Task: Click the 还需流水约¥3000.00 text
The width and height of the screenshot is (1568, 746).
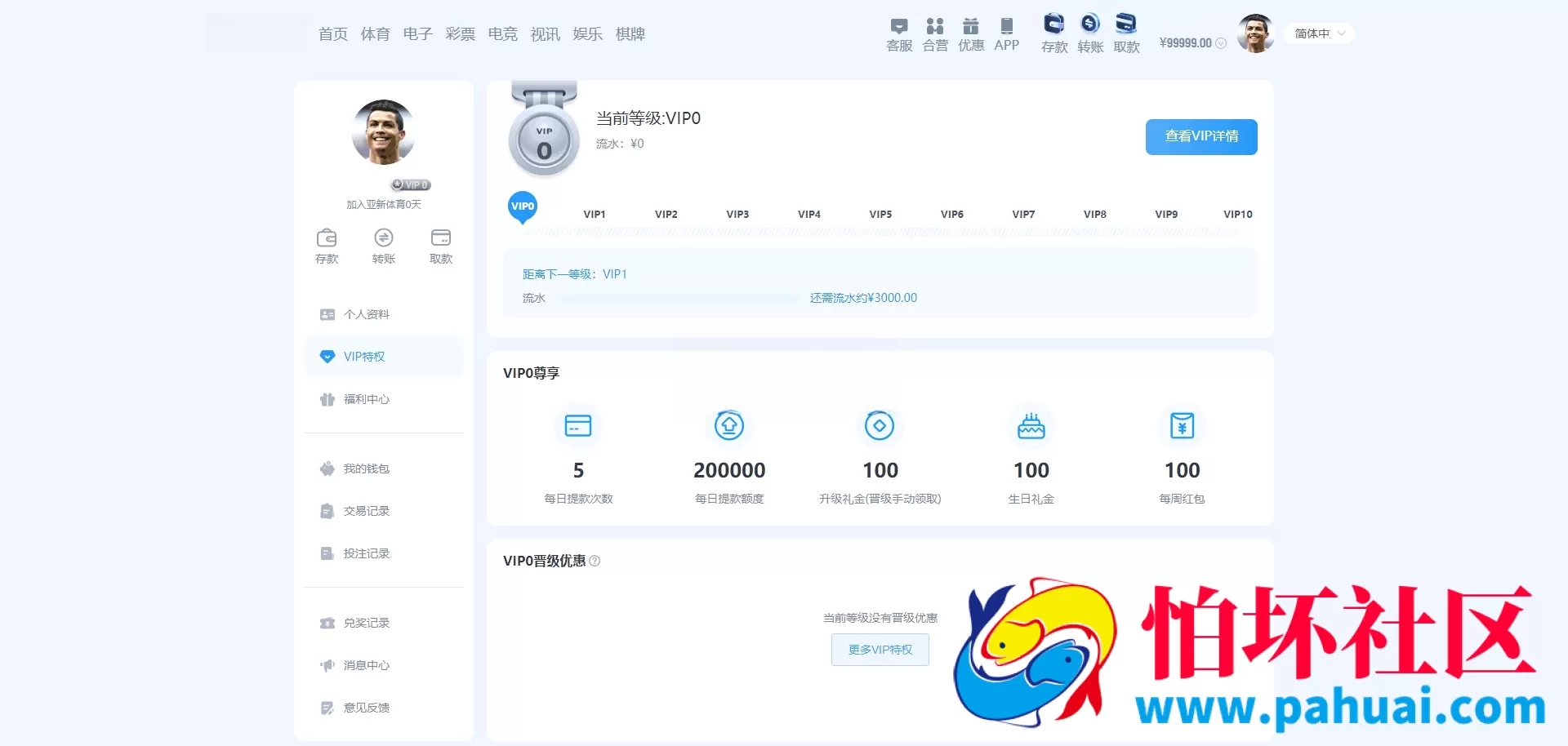Action: click(863, 298)
